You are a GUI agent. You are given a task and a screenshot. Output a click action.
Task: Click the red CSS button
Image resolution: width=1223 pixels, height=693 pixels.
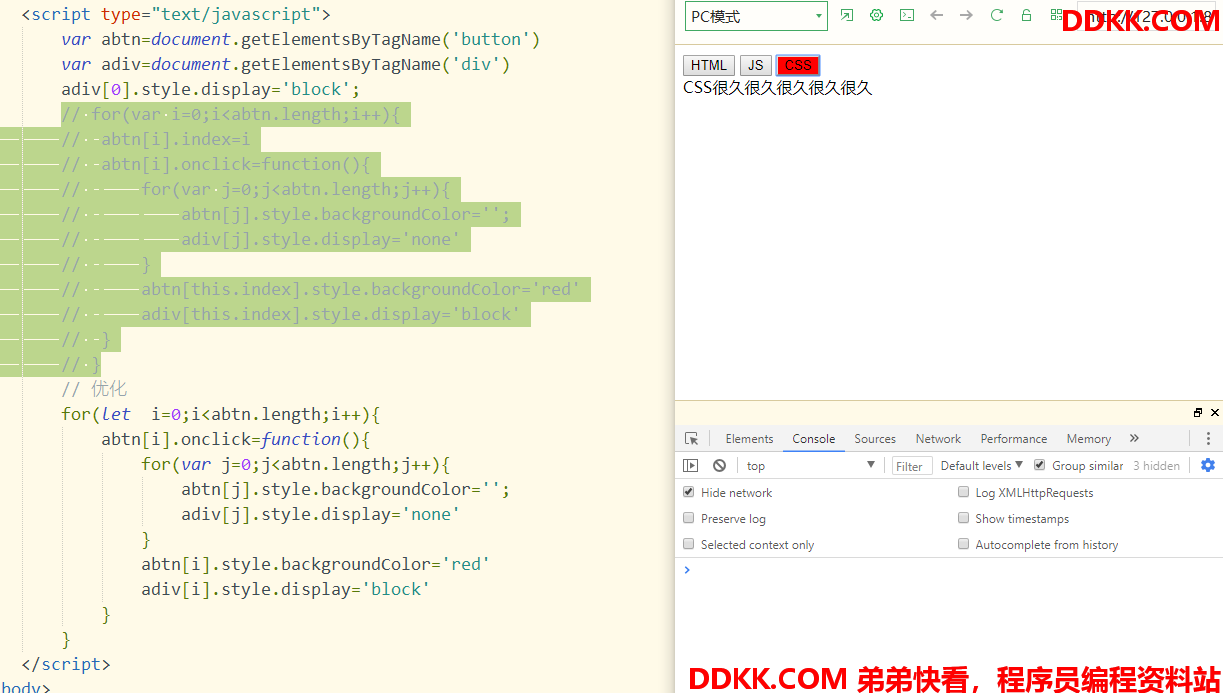[798, 65]
